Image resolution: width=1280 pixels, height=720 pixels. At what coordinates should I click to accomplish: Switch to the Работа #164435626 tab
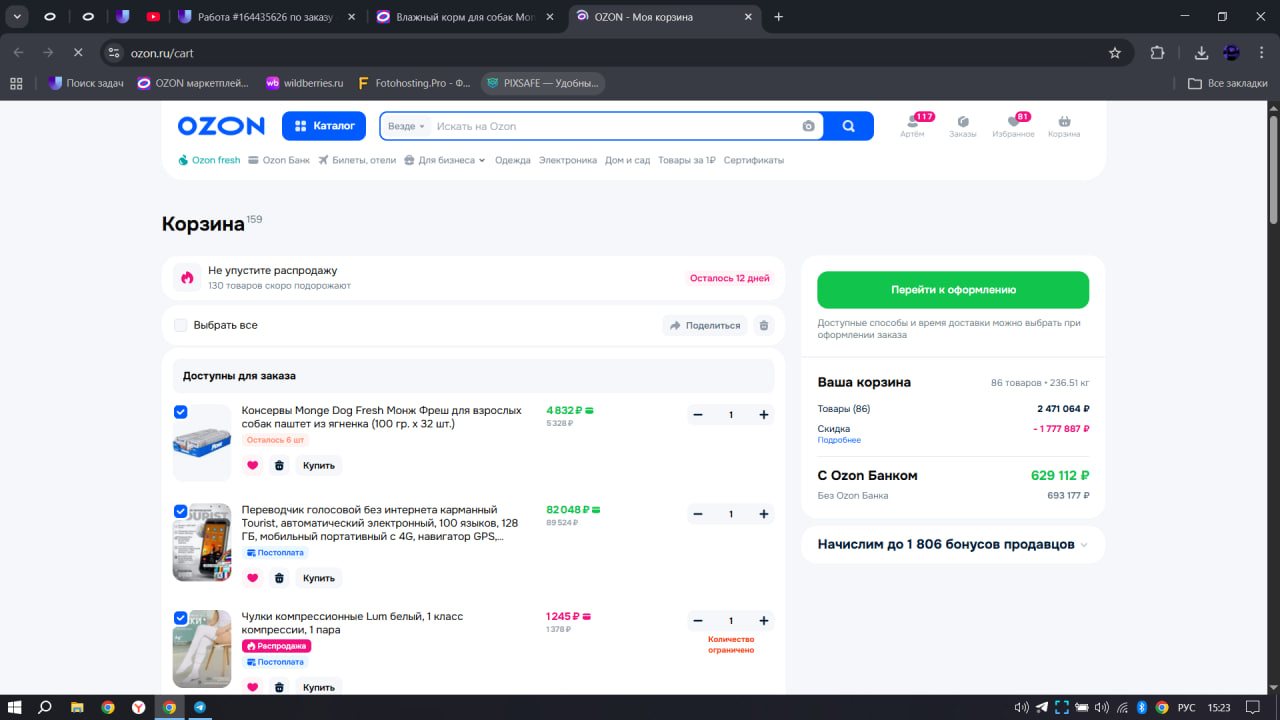tap(267, 17)
